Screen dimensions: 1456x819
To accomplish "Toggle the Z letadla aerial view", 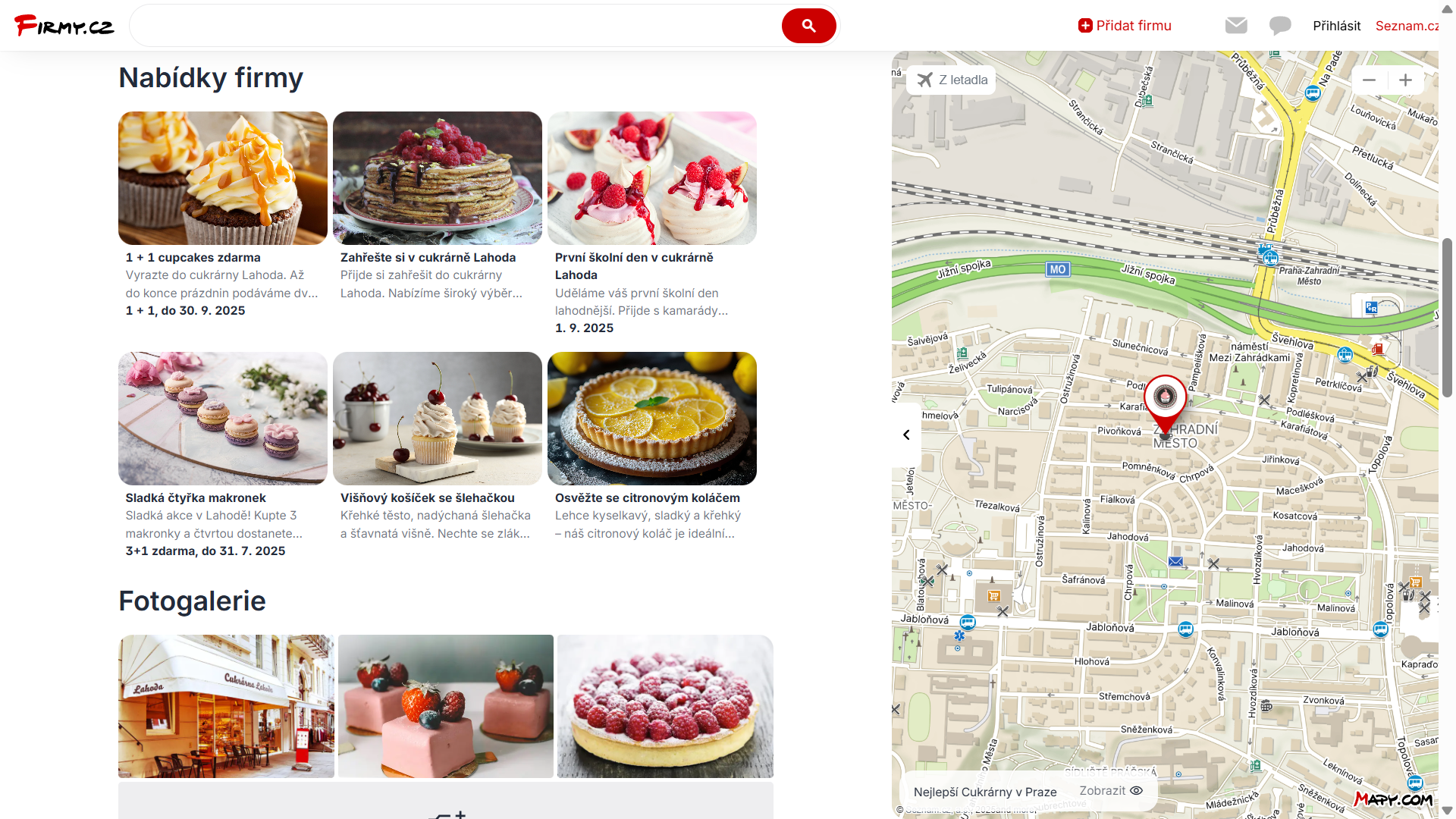I will 952,80.
